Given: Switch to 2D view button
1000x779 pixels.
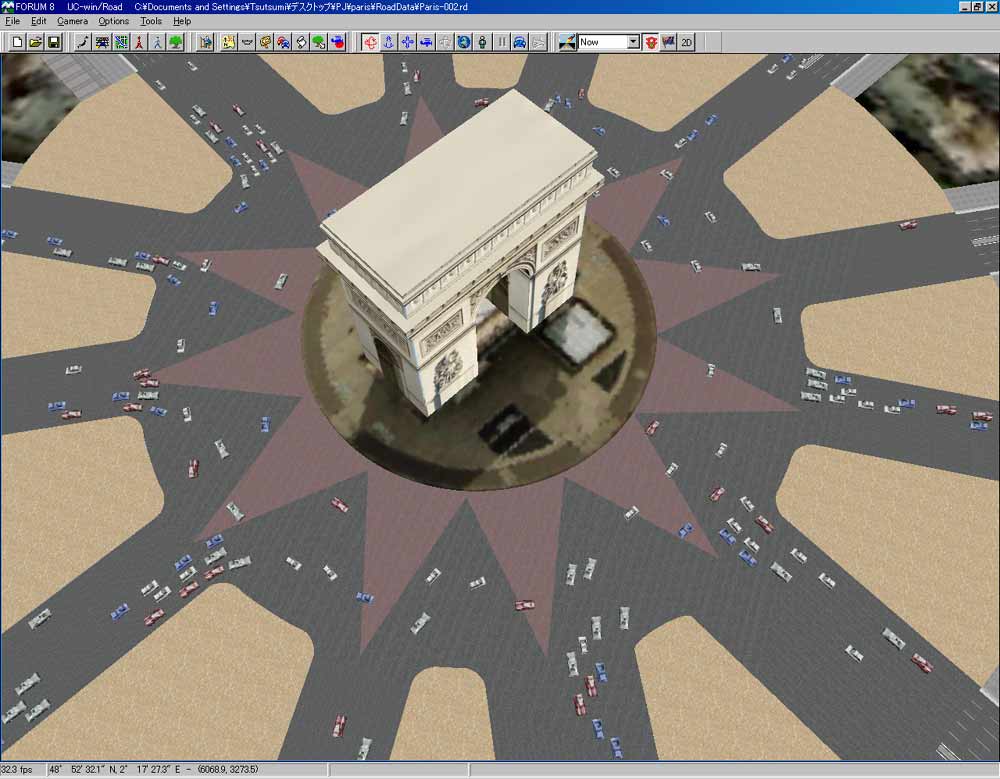Looking at the screenshot, I should tap(686, 42).
